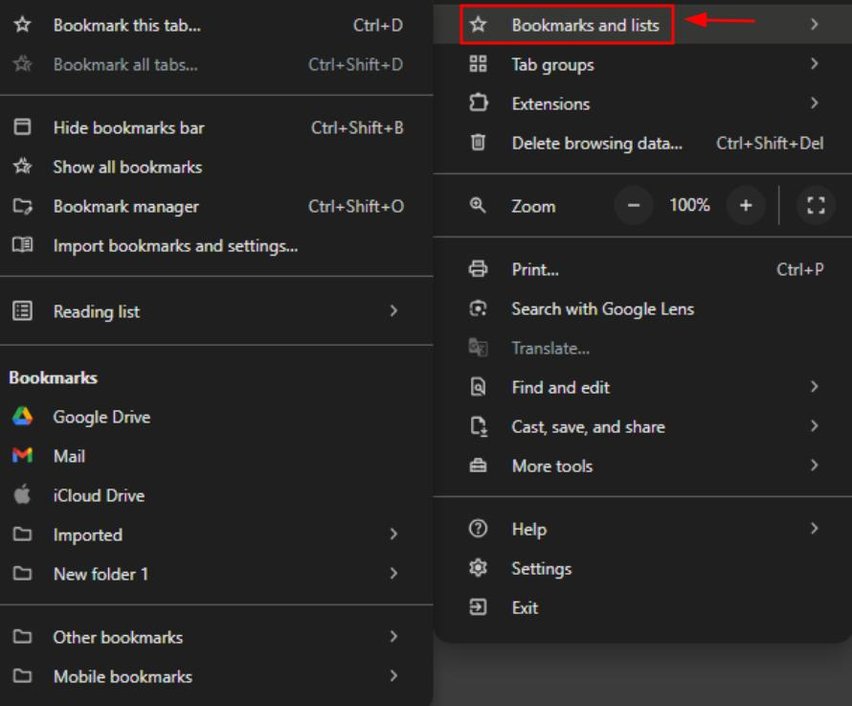Open the Mail bookmark
852x706 pixels.
216,456
